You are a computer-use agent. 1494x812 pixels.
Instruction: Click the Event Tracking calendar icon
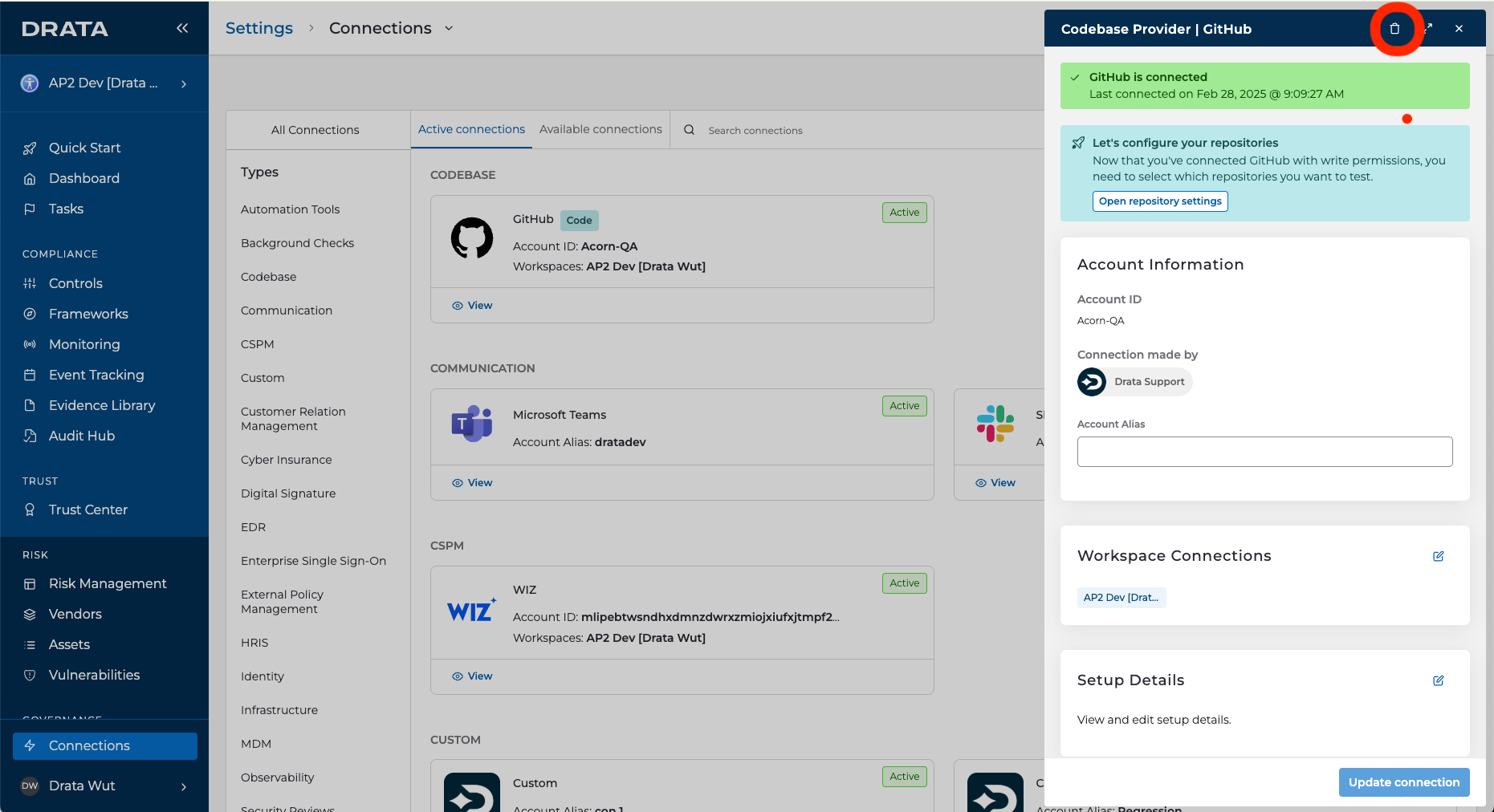pyautogui.click(x=30, y=375)
